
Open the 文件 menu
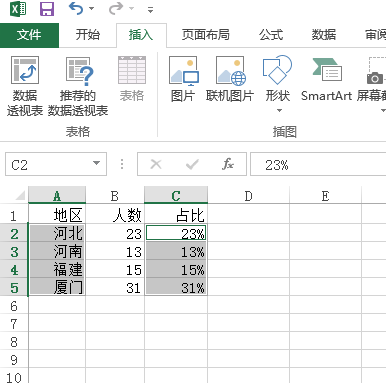pyautogui.click(x=29, y=35)
